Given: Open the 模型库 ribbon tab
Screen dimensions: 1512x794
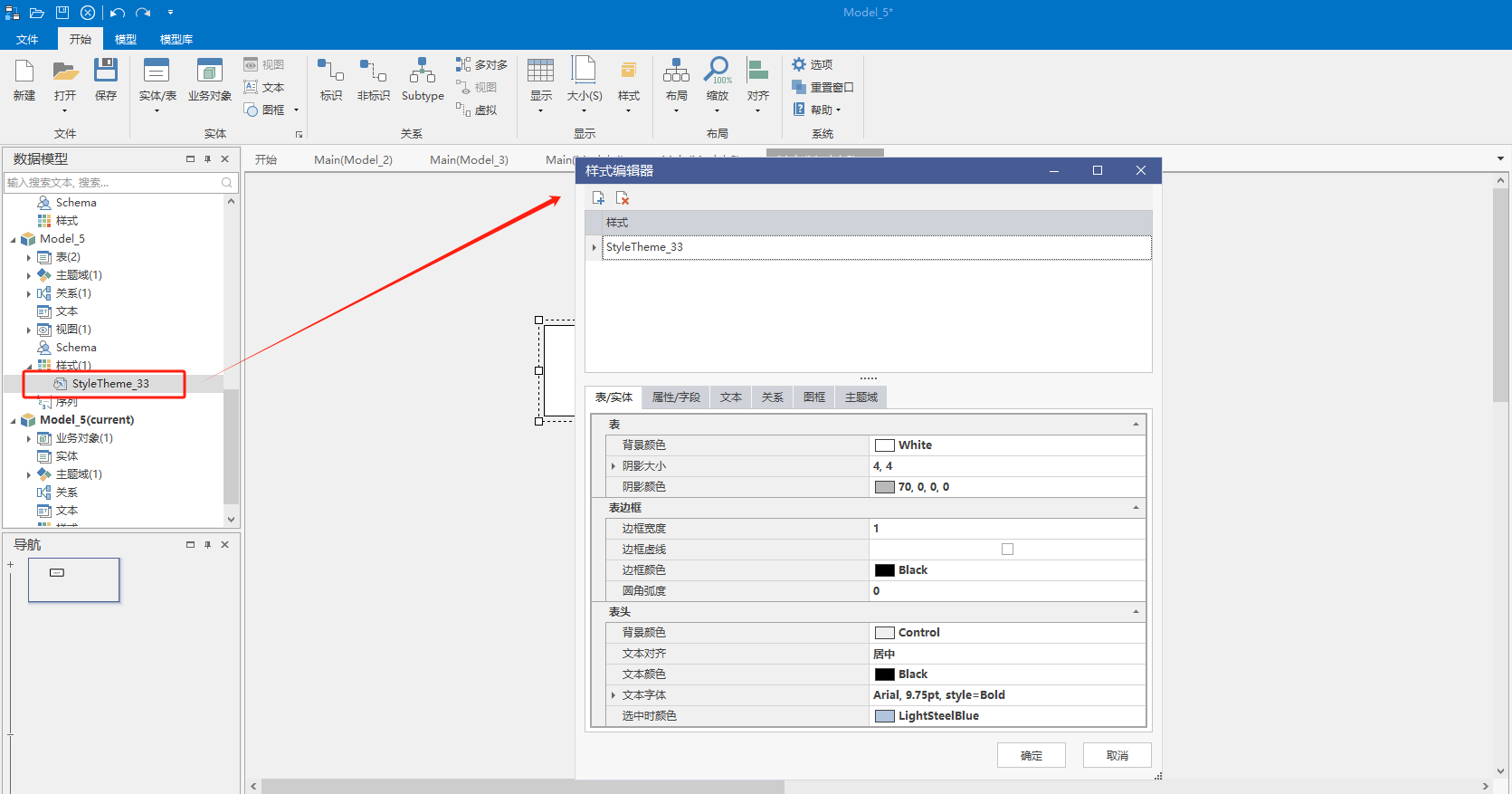Looking at the screenshot, I should [x=176, y=40].
